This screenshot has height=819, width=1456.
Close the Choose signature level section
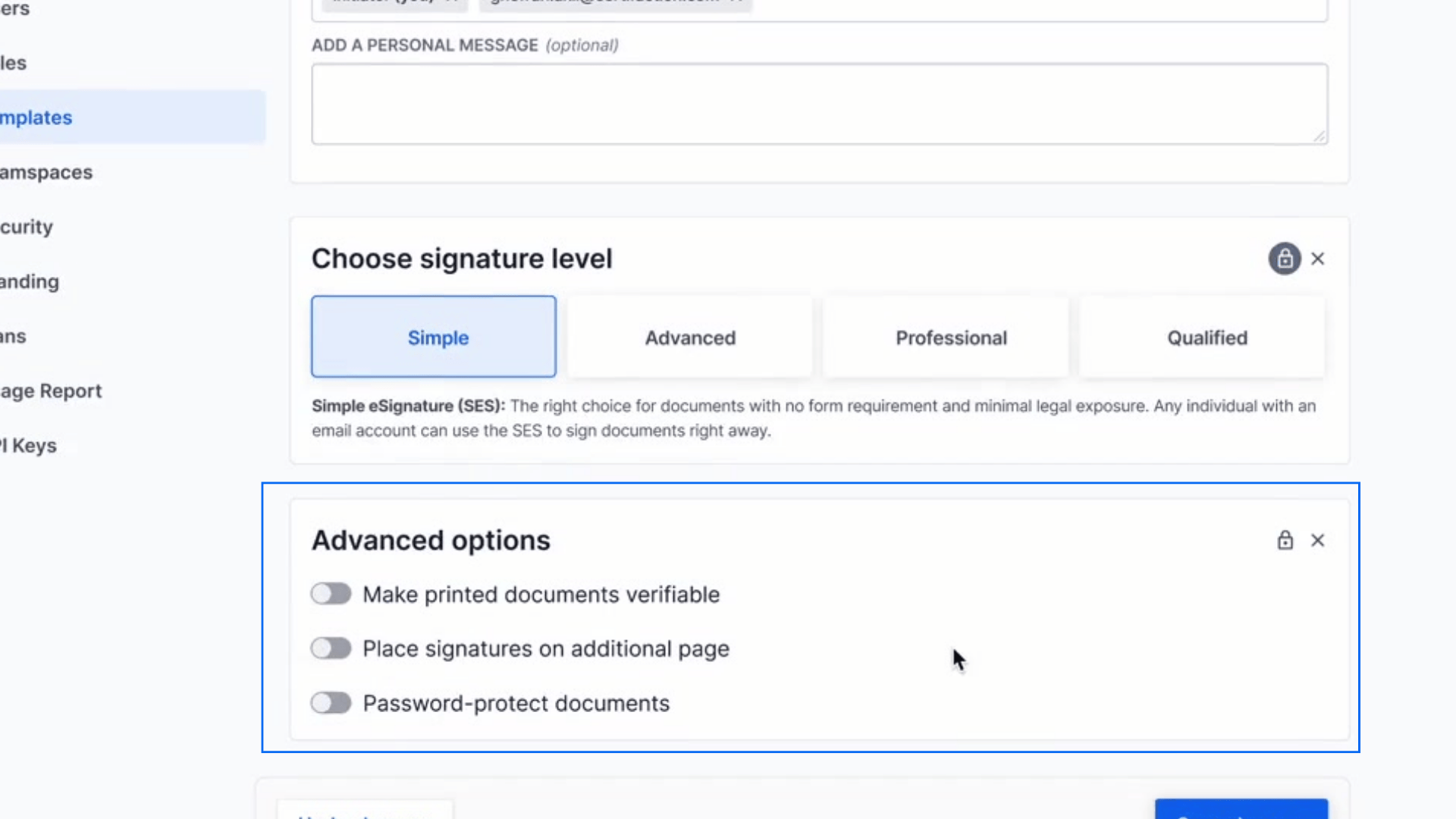click(1318, 259)
